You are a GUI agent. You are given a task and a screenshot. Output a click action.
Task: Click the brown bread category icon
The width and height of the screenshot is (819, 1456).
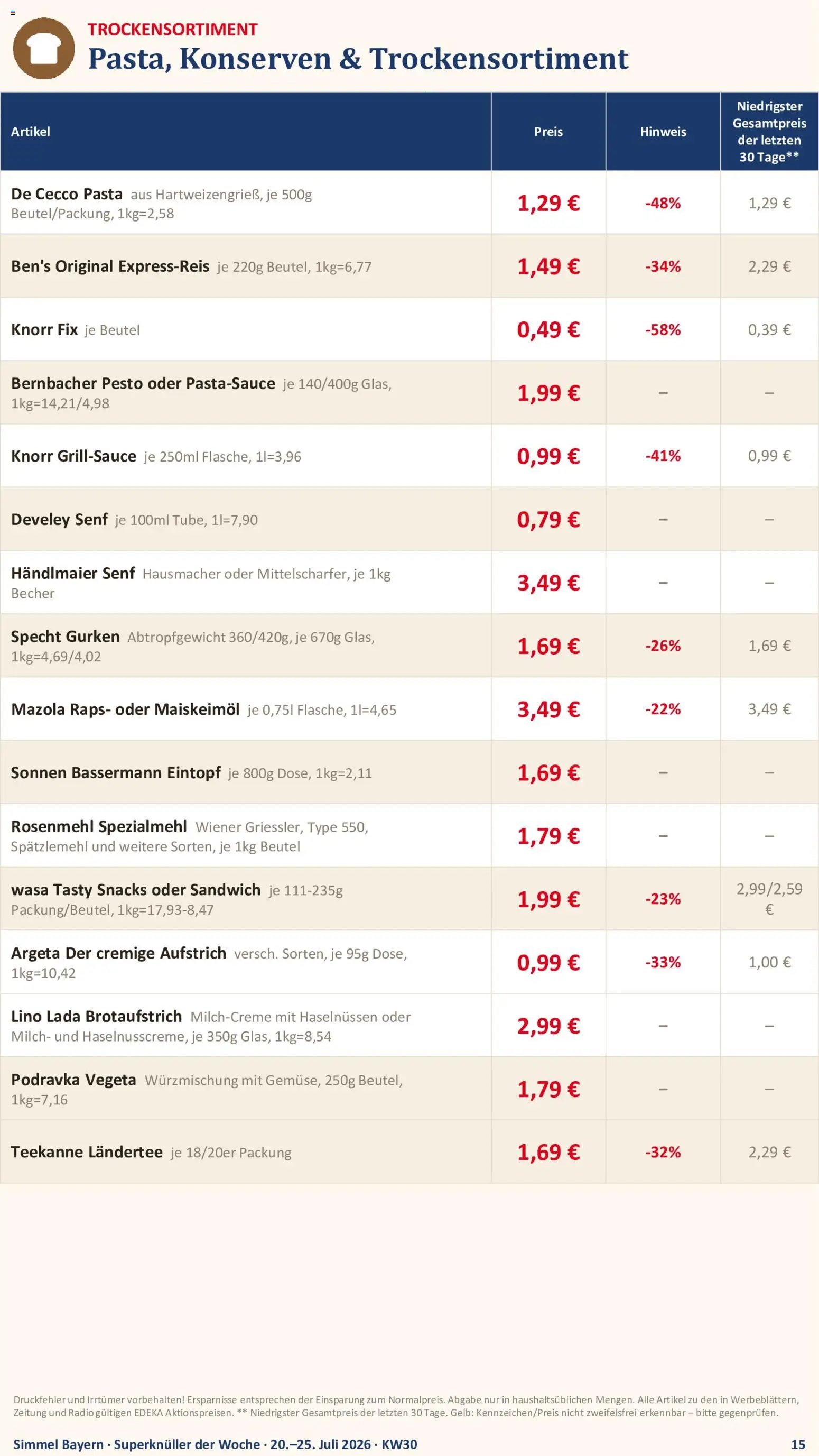tap(43, 48)
